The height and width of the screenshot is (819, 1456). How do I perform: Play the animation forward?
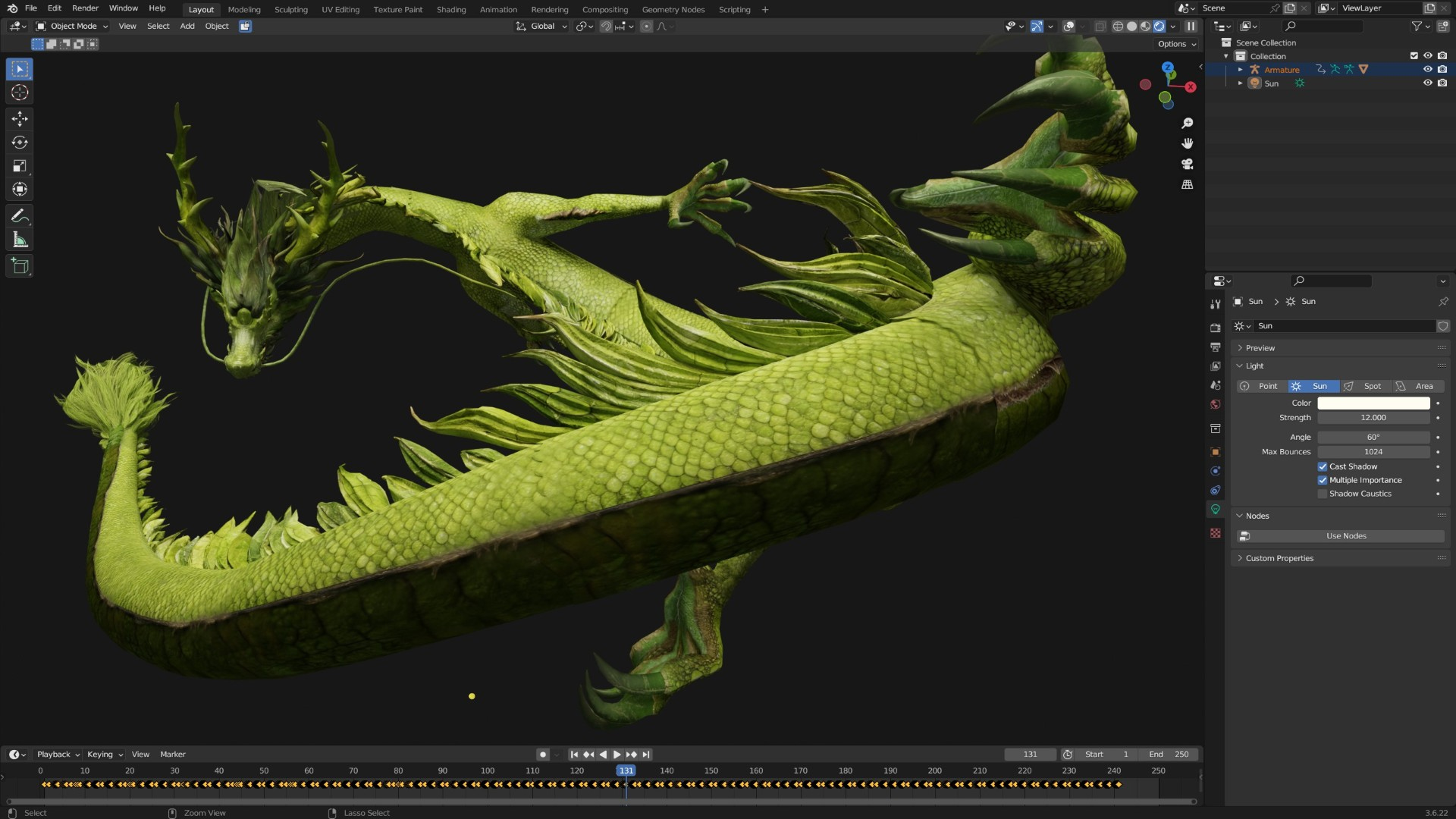coord(617,755)
